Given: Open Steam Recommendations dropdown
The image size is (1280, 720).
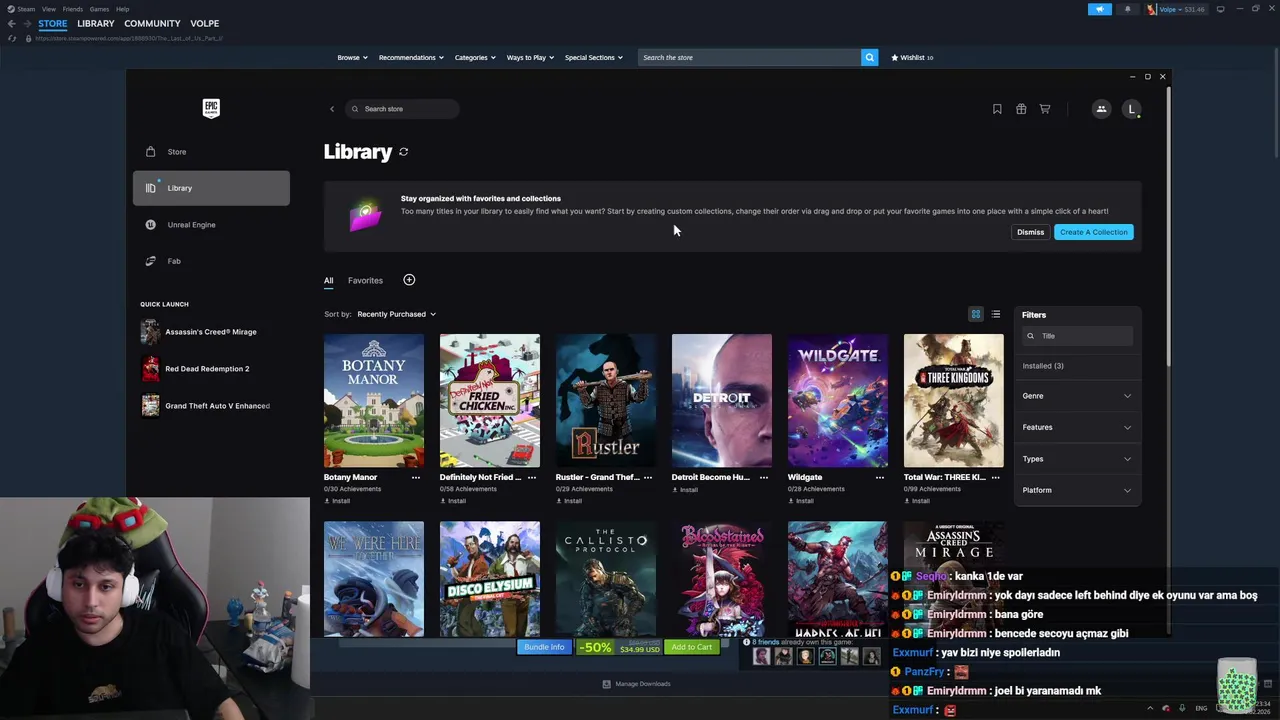Looking at the screenshot, I should pyautogui.click(x=411, y=57).
